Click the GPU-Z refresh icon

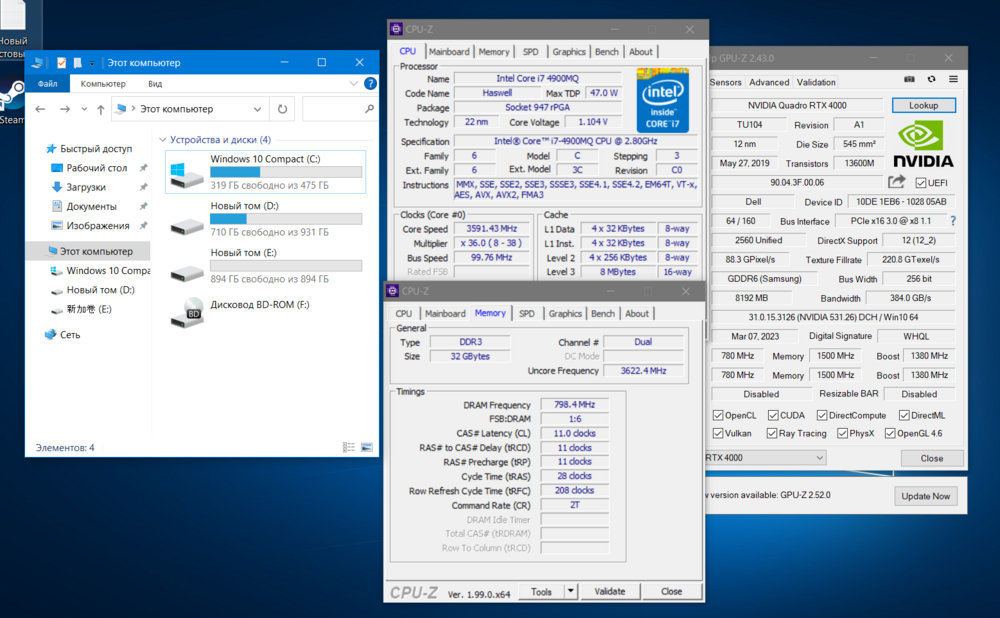[x=931, y=79]
